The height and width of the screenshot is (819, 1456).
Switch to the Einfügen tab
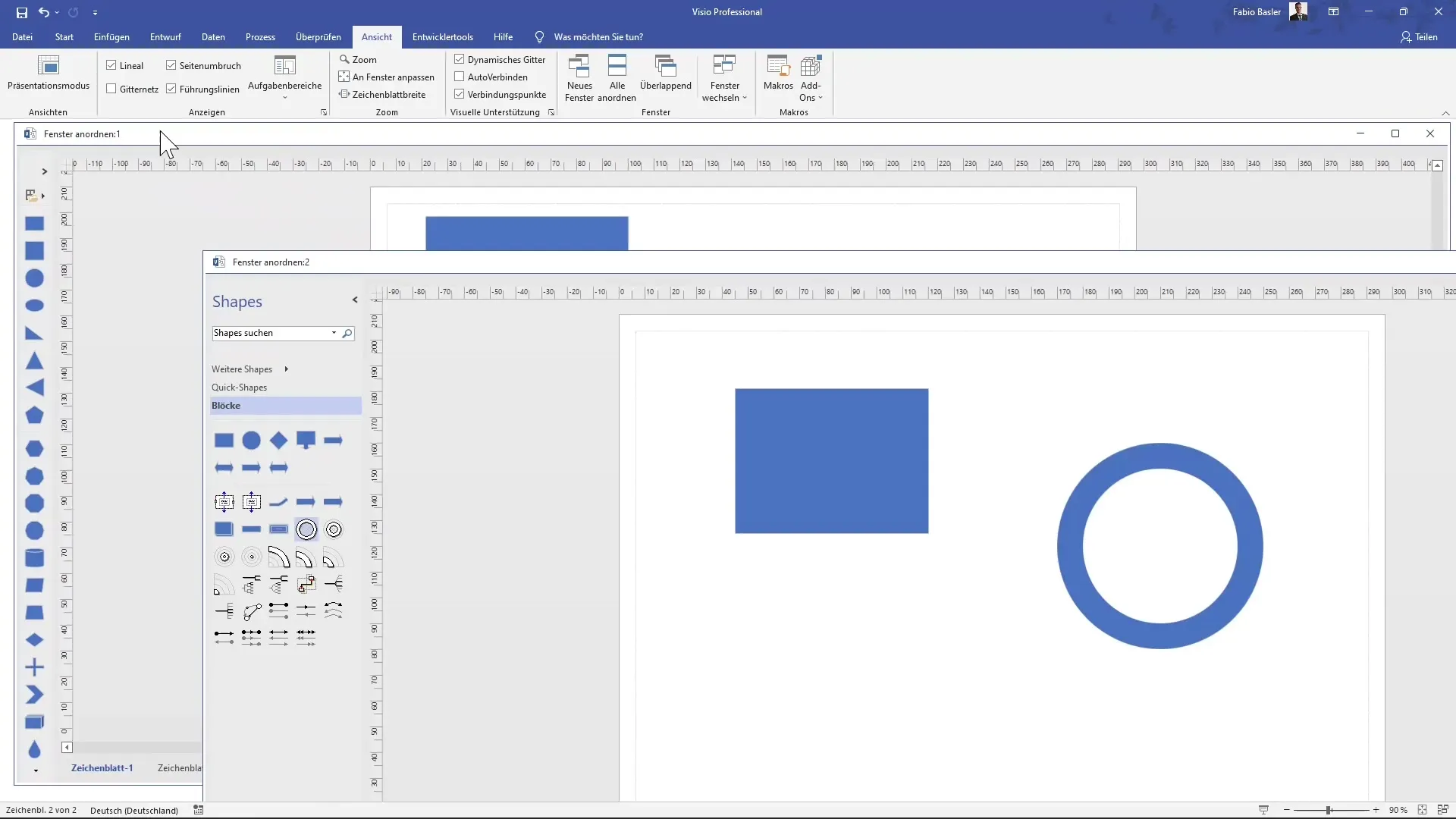[111, 36]
